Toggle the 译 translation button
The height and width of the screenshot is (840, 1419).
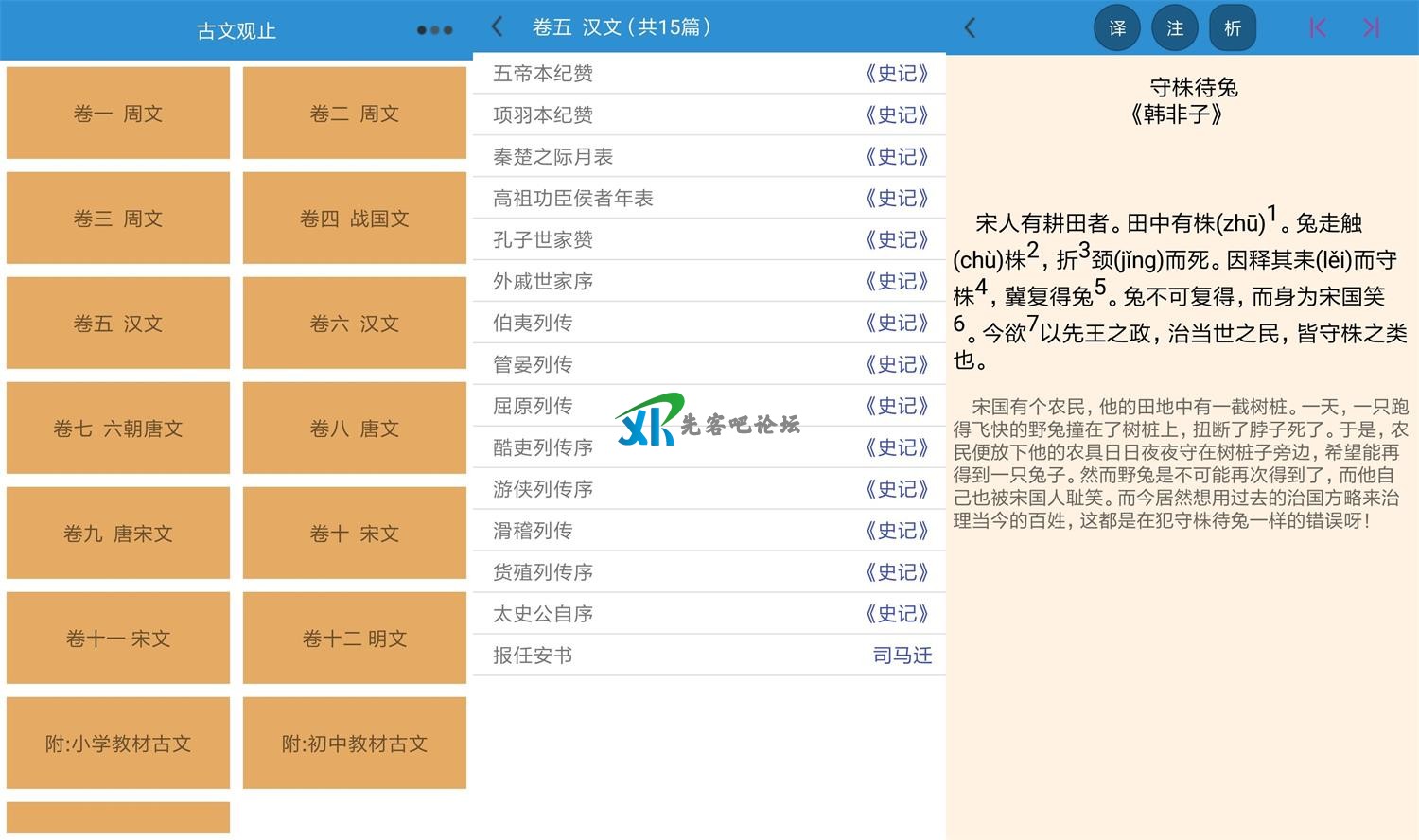[x=1117, y=28]
